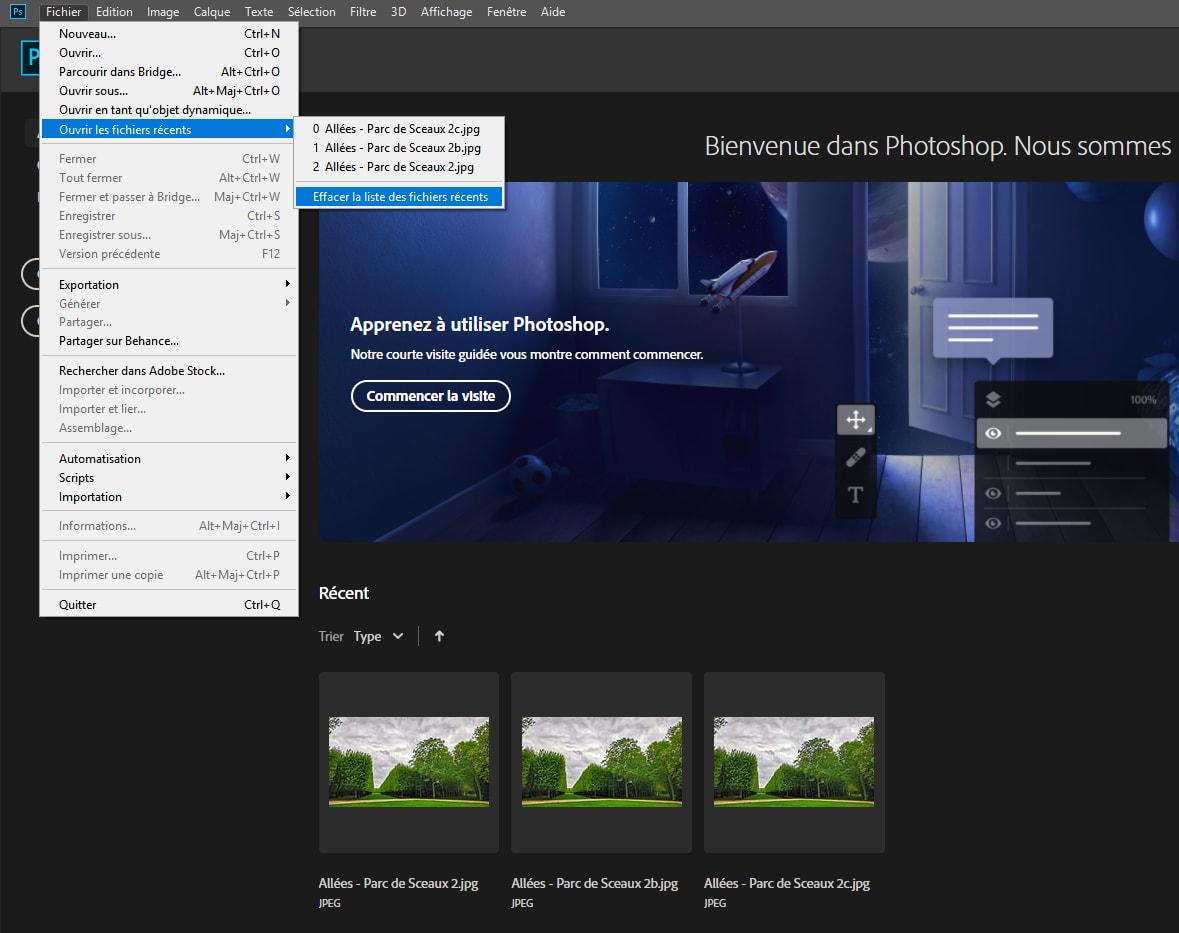Image resolution: width=1179 pixels, height=933 pixels.
Task: Select Partager sur Behance...
Action: coord(169,341)
